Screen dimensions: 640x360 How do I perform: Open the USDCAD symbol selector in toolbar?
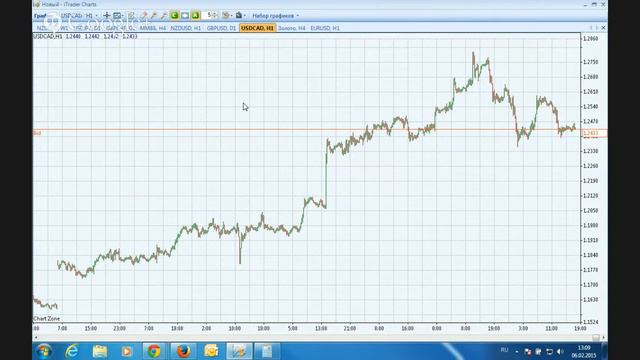(71, 16)
